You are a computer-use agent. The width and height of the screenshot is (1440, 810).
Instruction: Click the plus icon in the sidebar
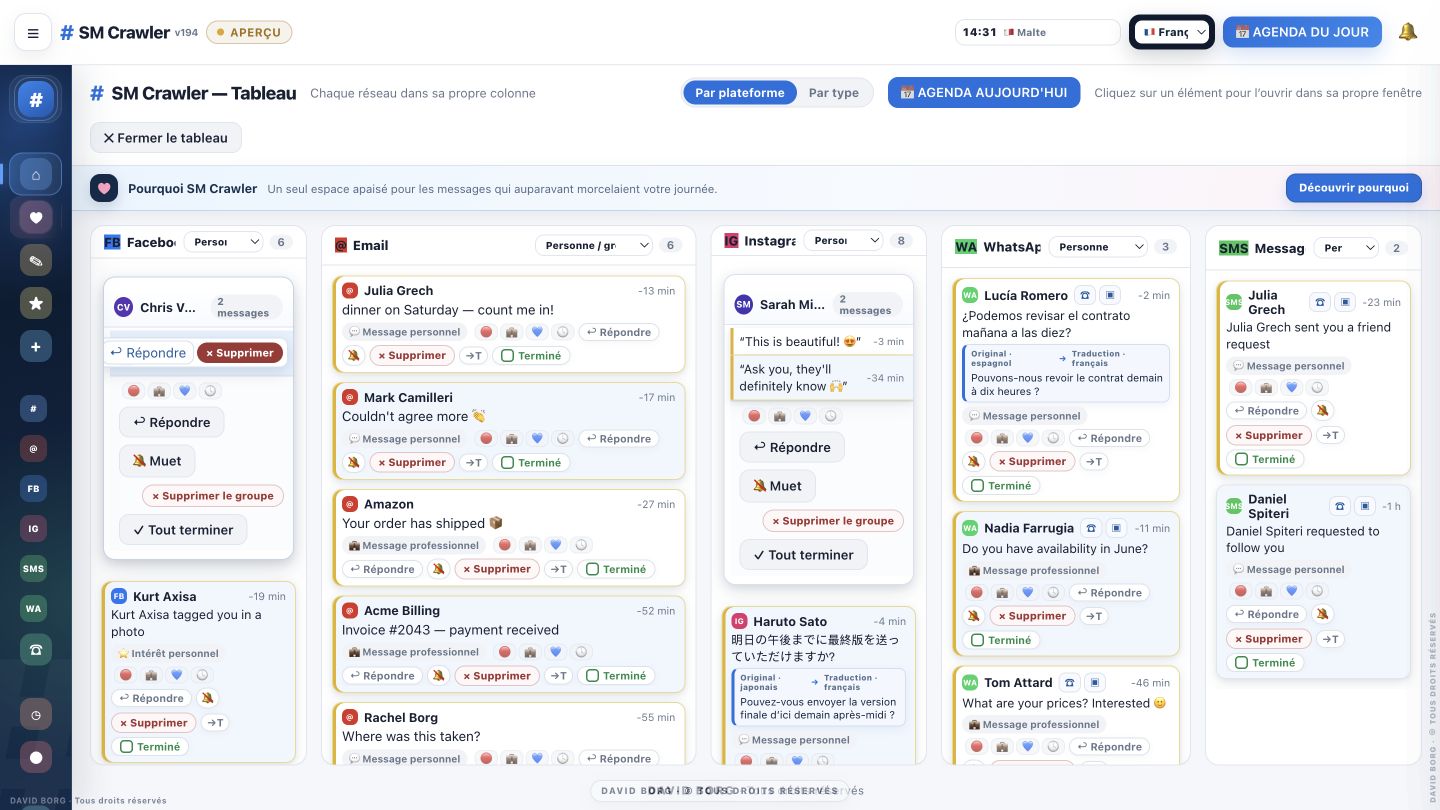(36, 346)
